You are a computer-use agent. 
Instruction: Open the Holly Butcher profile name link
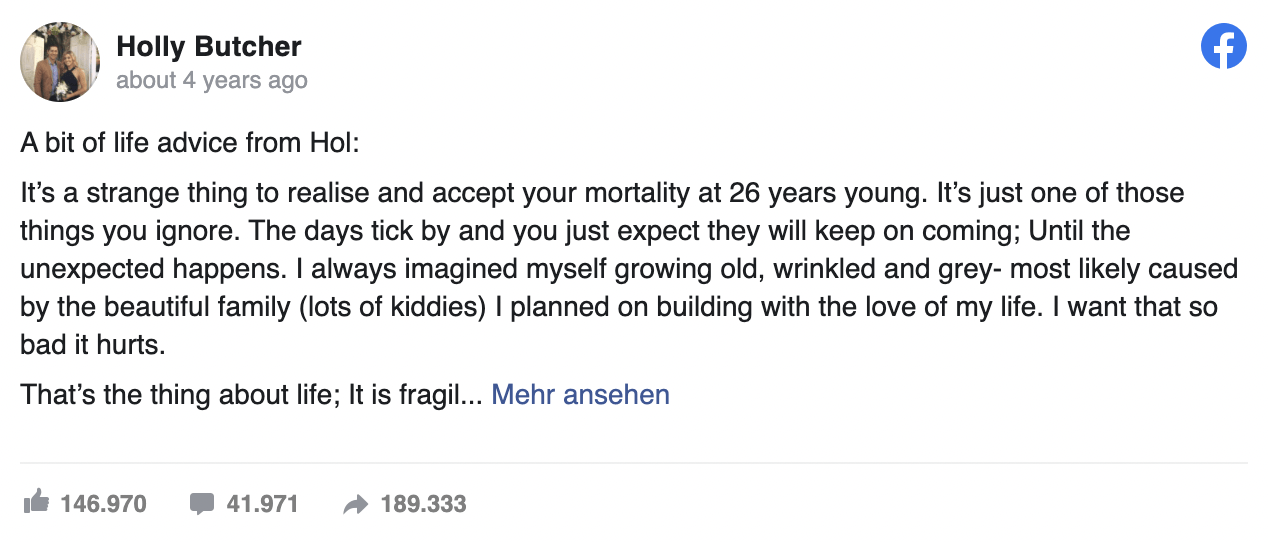click(x=209, y=46)
